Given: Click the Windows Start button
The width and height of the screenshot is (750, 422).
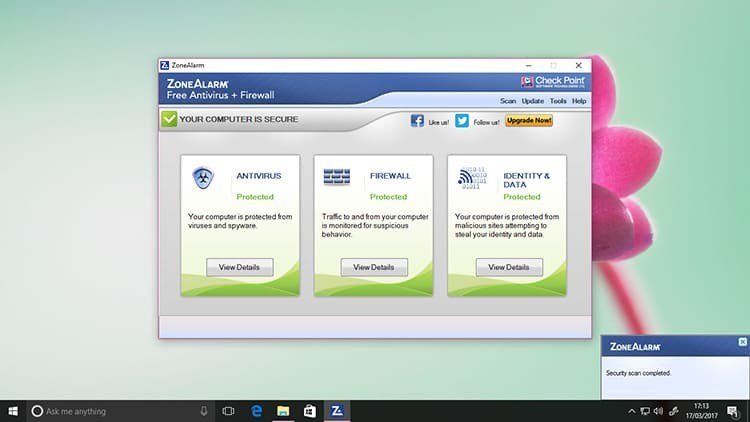Looking at the screenshot, I should click(13, 411).
